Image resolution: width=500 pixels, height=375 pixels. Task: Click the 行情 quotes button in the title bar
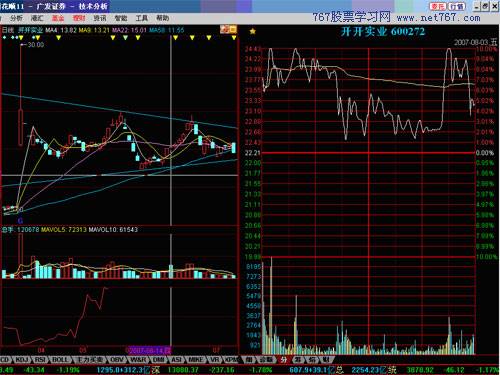456,6
